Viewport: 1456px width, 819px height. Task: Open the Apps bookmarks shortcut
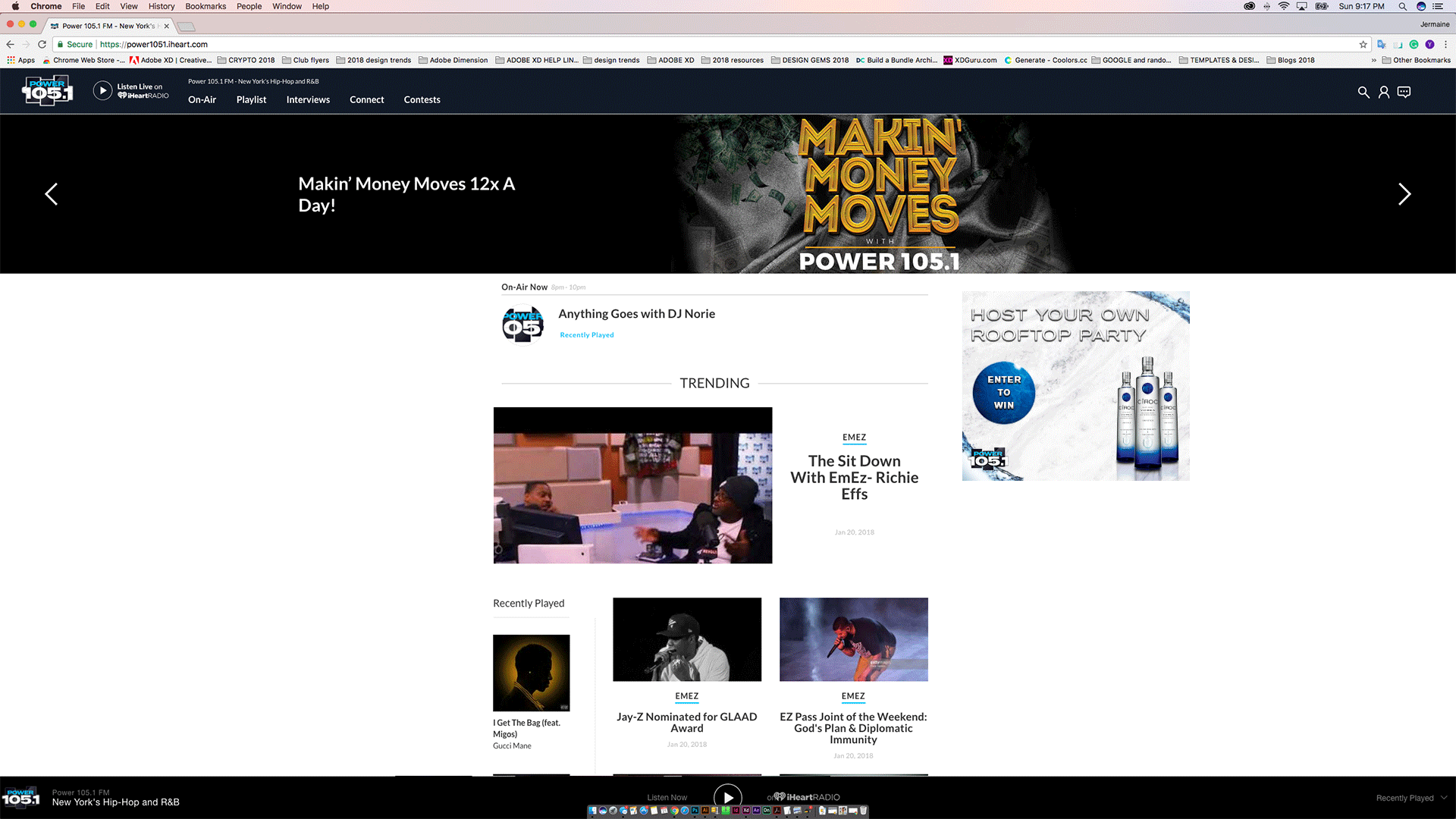pos(20,60)
